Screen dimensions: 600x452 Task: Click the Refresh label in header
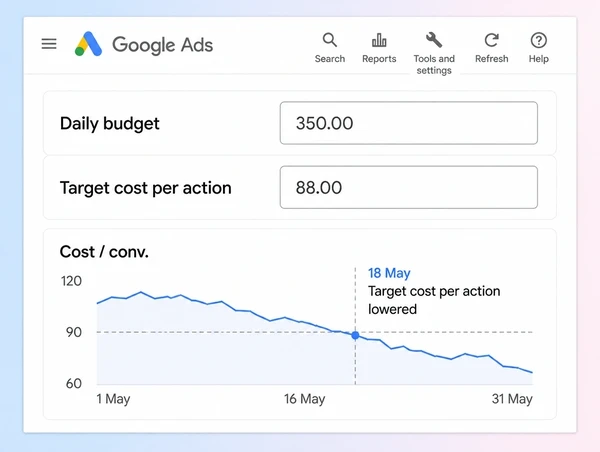[x=492, y=59]
